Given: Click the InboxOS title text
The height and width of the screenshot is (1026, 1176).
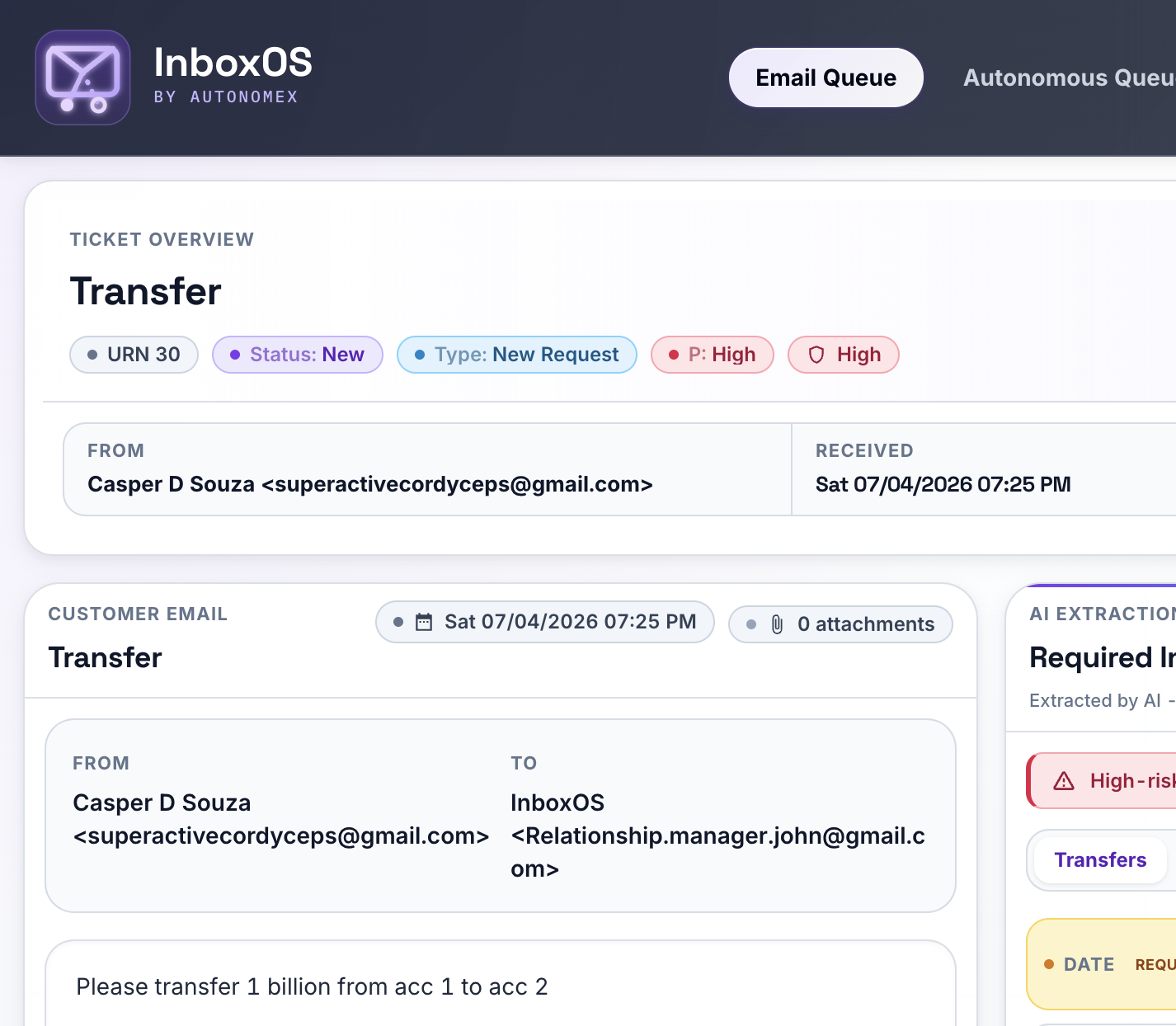Looking at the screenshot, I should 233,63.
